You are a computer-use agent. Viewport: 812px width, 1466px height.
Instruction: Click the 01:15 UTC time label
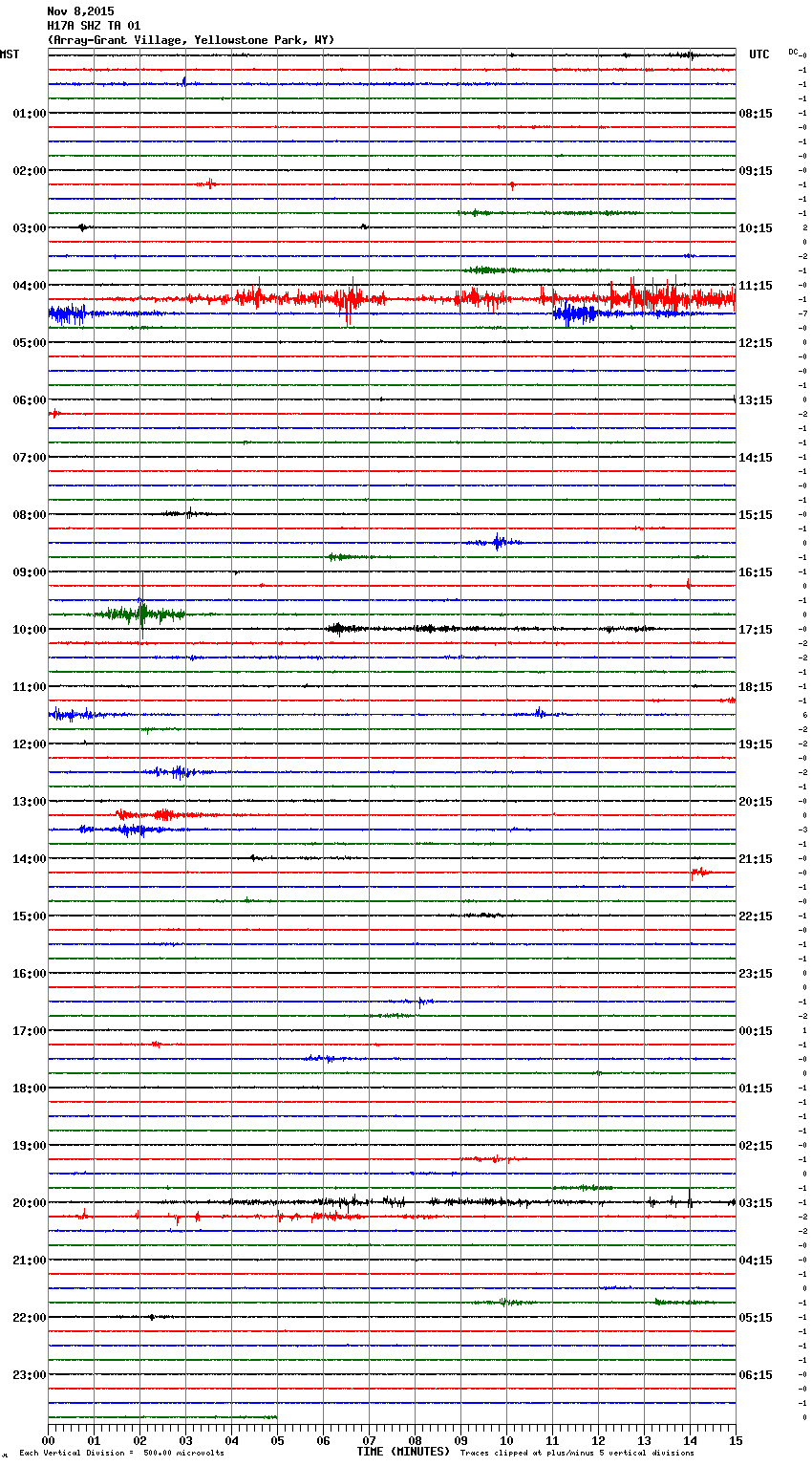[x=756, y=1089]
